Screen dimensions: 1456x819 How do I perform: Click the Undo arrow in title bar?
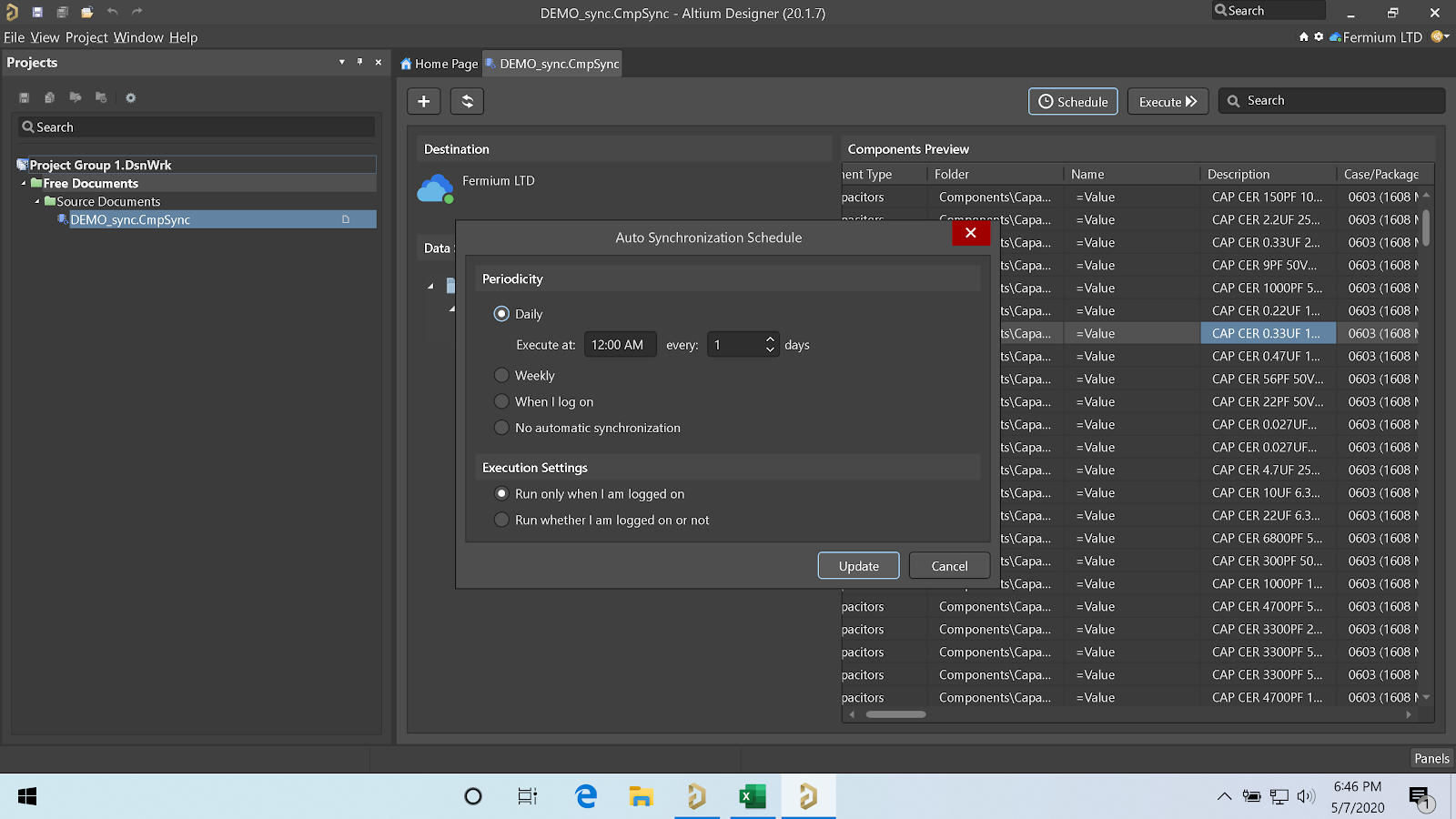113,12
